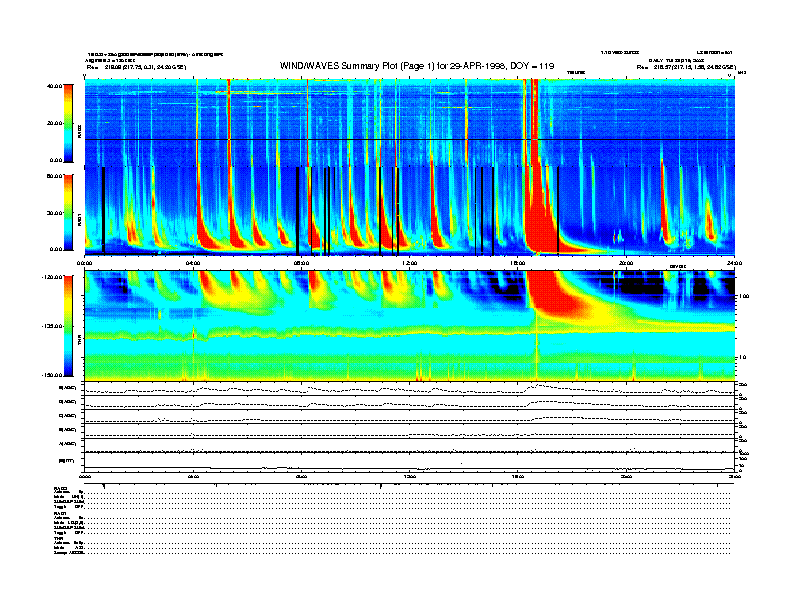Click the 08:00 tick on the bottom time axis
Viewport: 792px width, 612px height.
[x=301, y=478]
